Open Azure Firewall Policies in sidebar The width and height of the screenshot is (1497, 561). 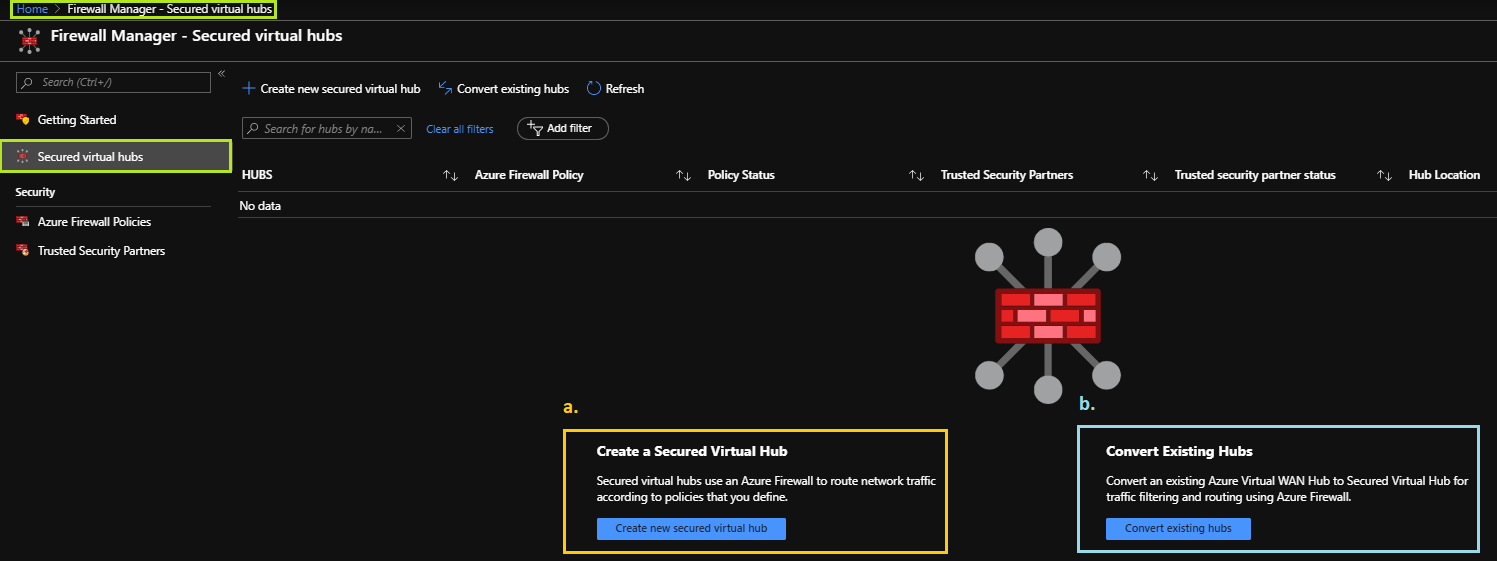[94, 222]
